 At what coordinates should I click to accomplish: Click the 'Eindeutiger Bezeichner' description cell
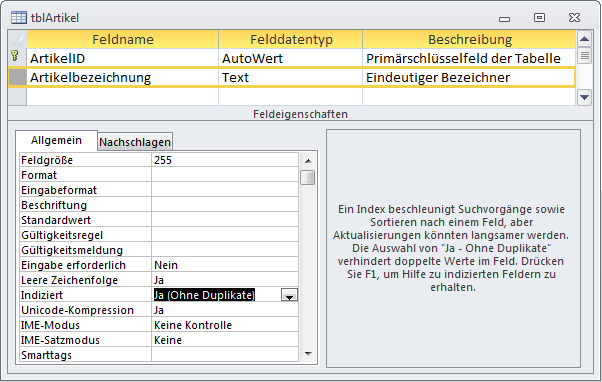[469, 78]
